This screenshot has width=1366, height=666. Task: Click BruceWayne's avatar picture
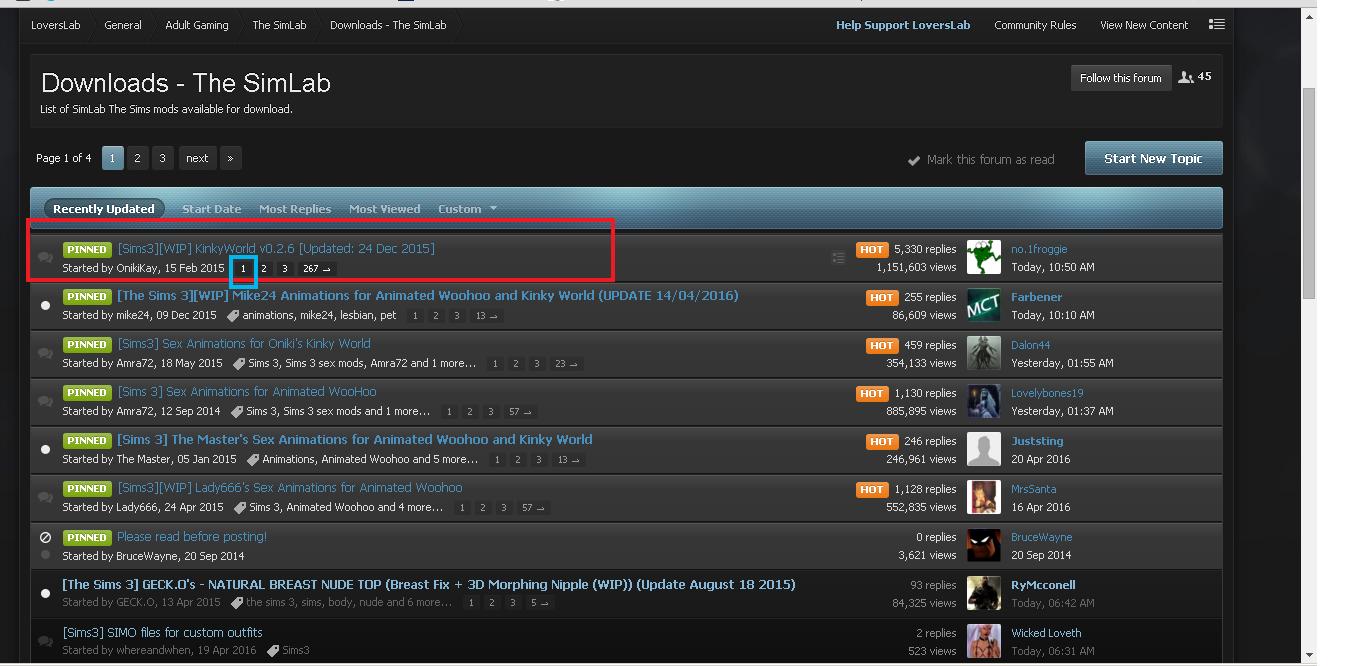(x=983, y=545)
